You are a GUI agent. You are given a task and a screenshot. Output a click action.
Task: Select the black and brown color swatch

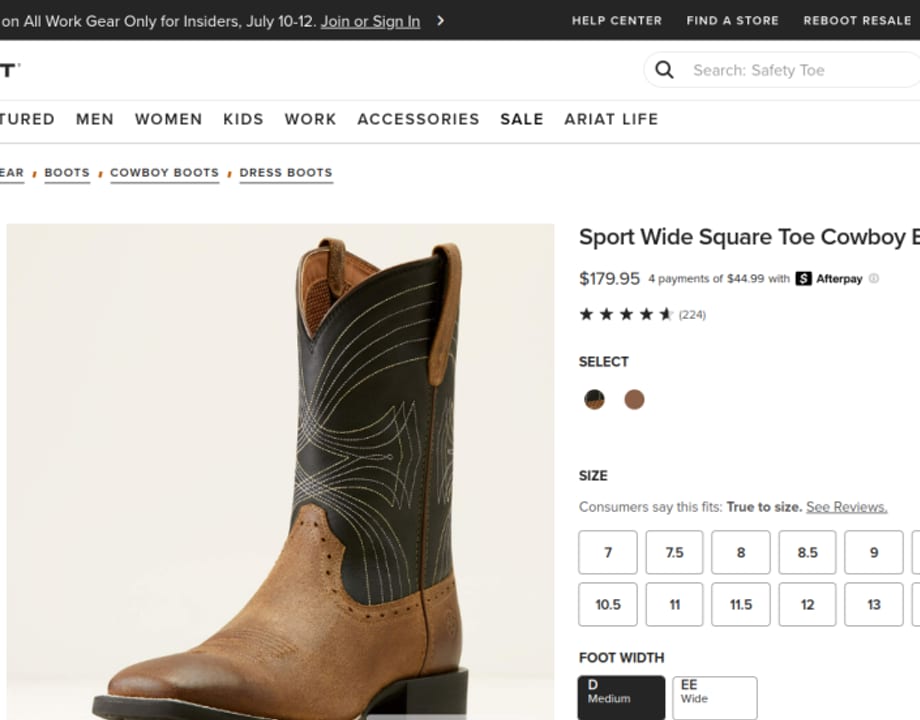point(594,400)
